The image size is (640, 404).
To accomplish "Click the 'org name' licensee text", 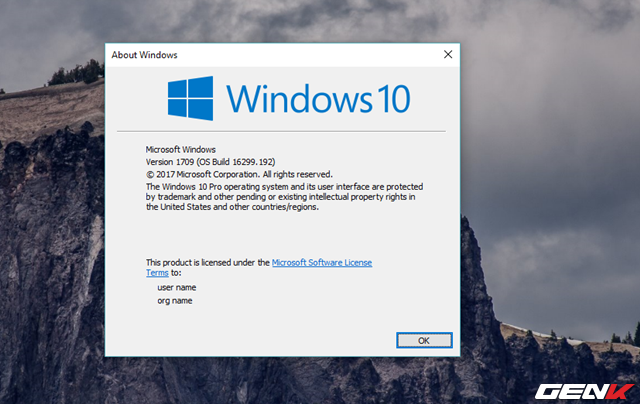I will pyautogui.click(x=175, y=300).
